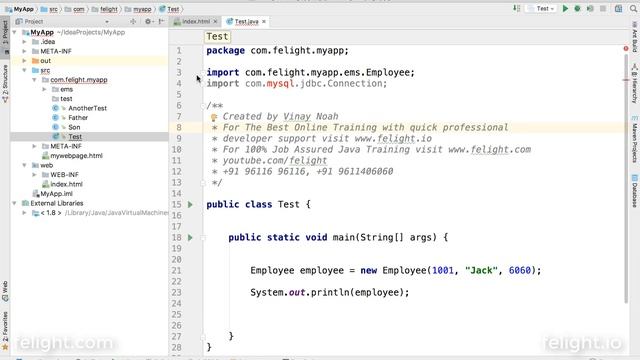Expand META-INF folder under src
The width and height of the screenshot is (640, 360).
[x=35, y=146]
